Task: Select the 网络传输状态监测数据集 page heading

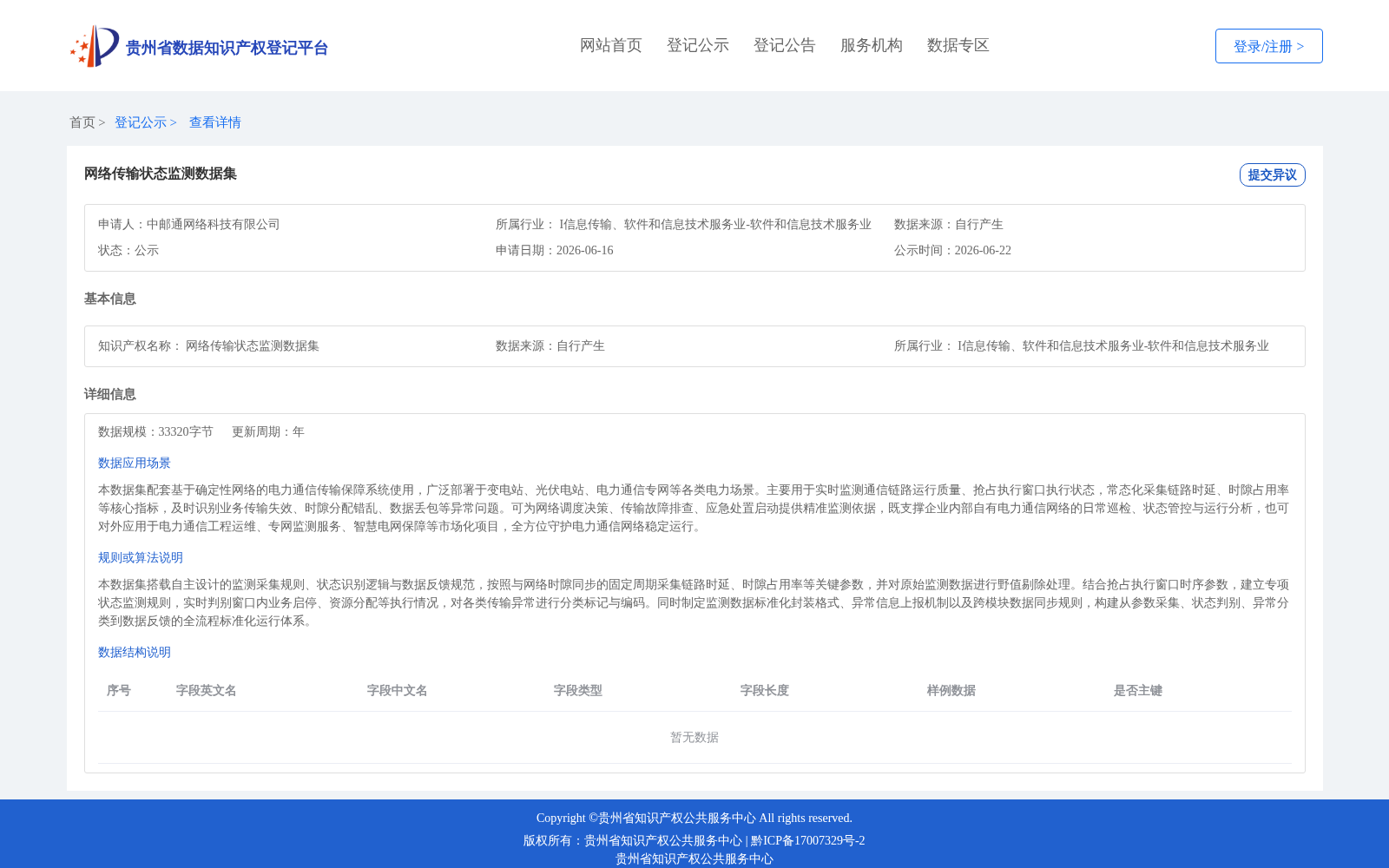Action: pyautogui.click(x=161, y=174)
